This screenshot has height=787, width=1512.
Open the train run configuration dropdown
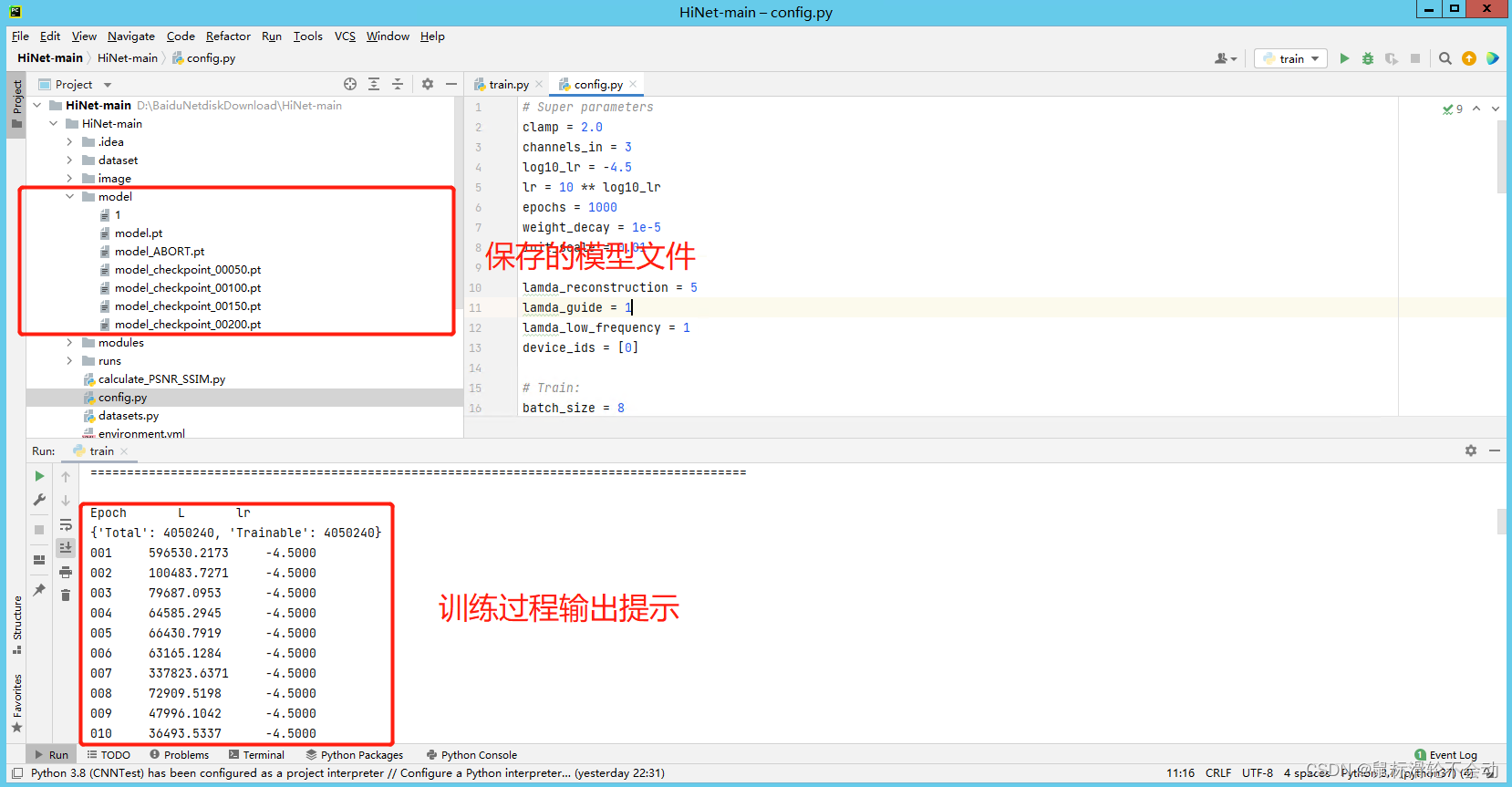(x=1290, y=58)
